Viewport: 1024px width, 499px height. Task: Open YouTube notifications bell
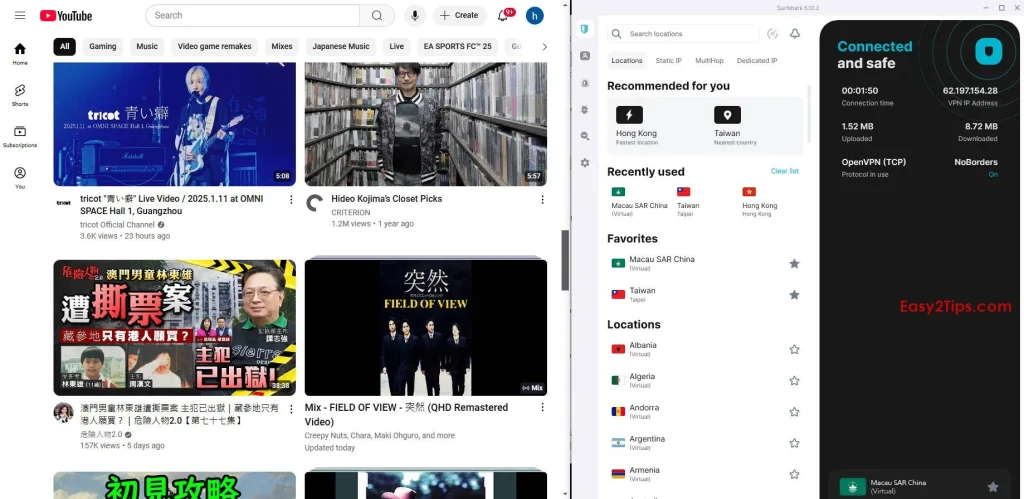coord(503,15)
